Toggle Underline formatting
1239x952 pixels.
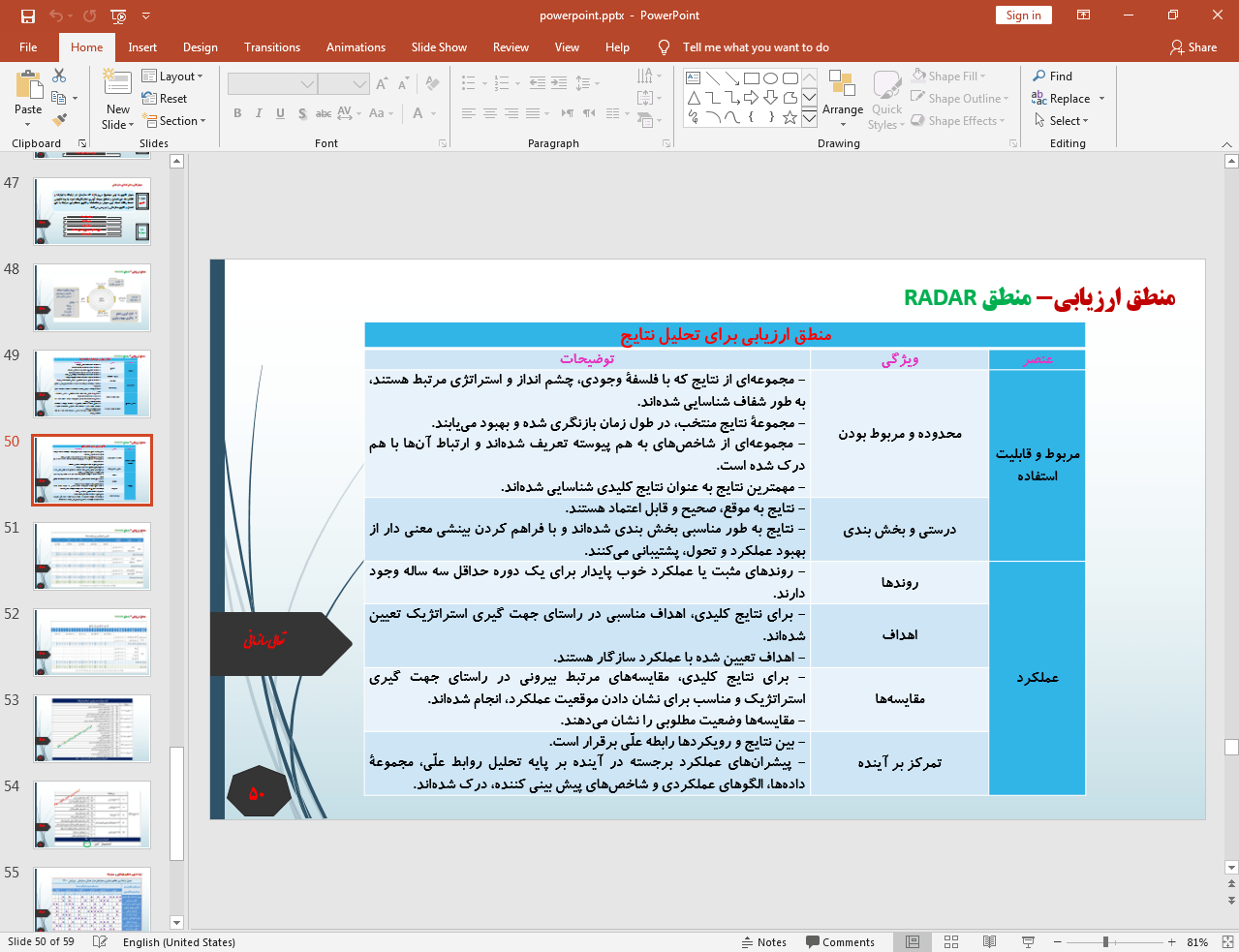pos(280,113)
